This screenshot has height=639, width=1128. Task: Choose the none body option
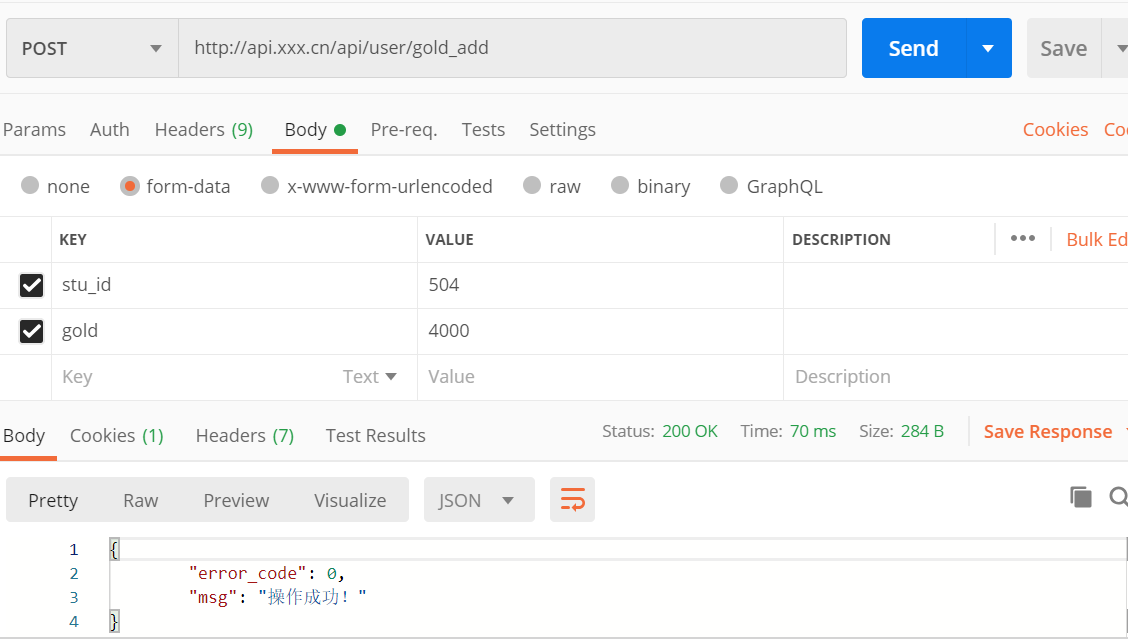click(x=30, y=186)
